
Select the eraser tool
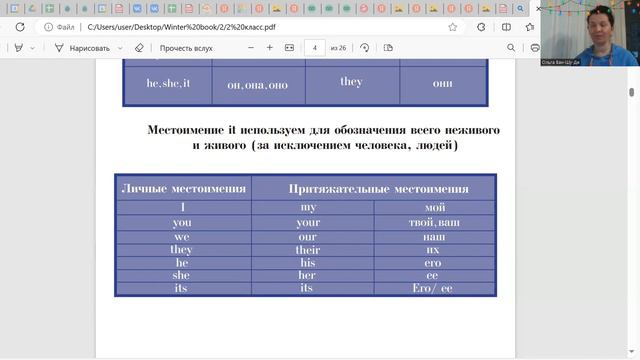tap(139, 48)
